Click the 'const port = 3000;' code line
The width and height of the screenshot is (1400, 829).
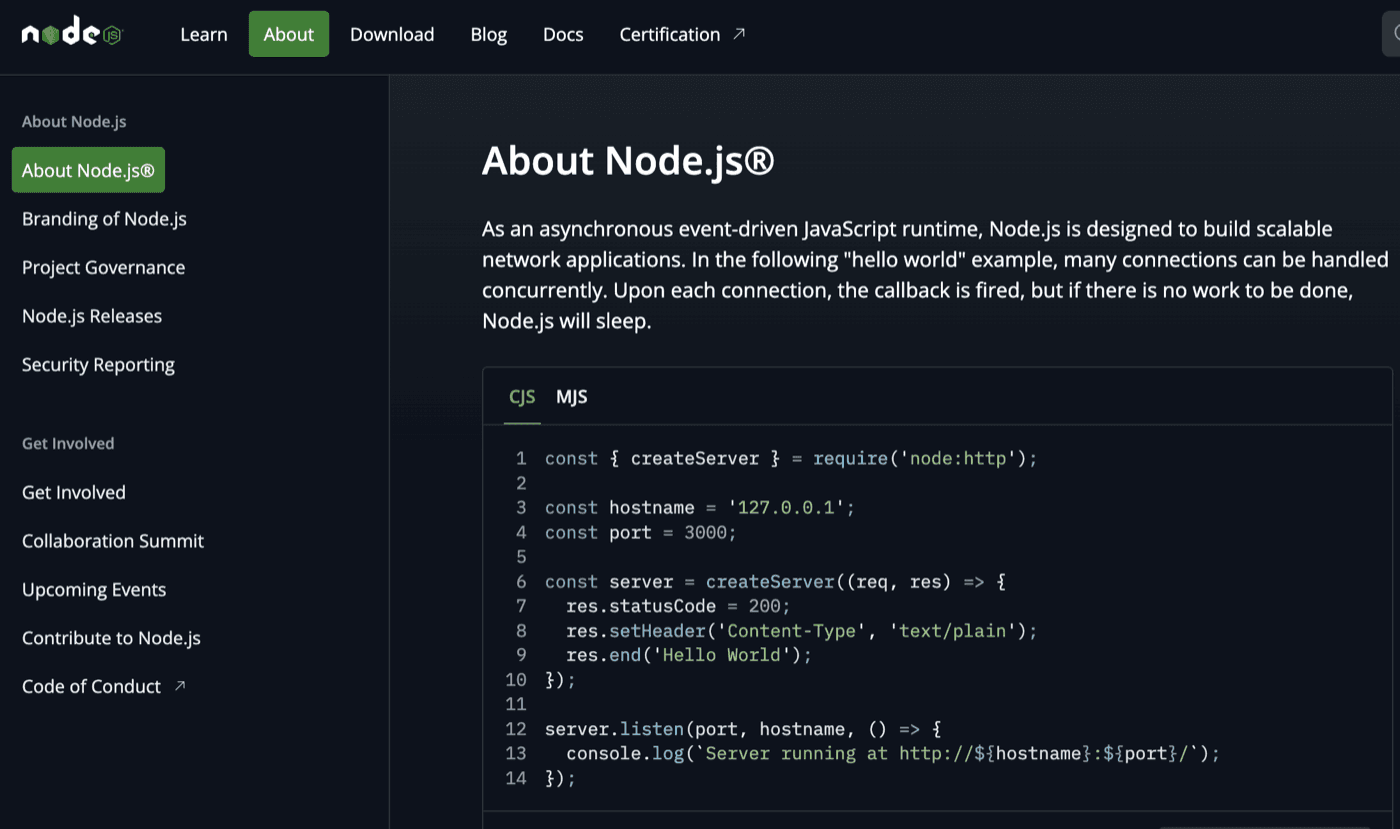(x=640, y=533)
